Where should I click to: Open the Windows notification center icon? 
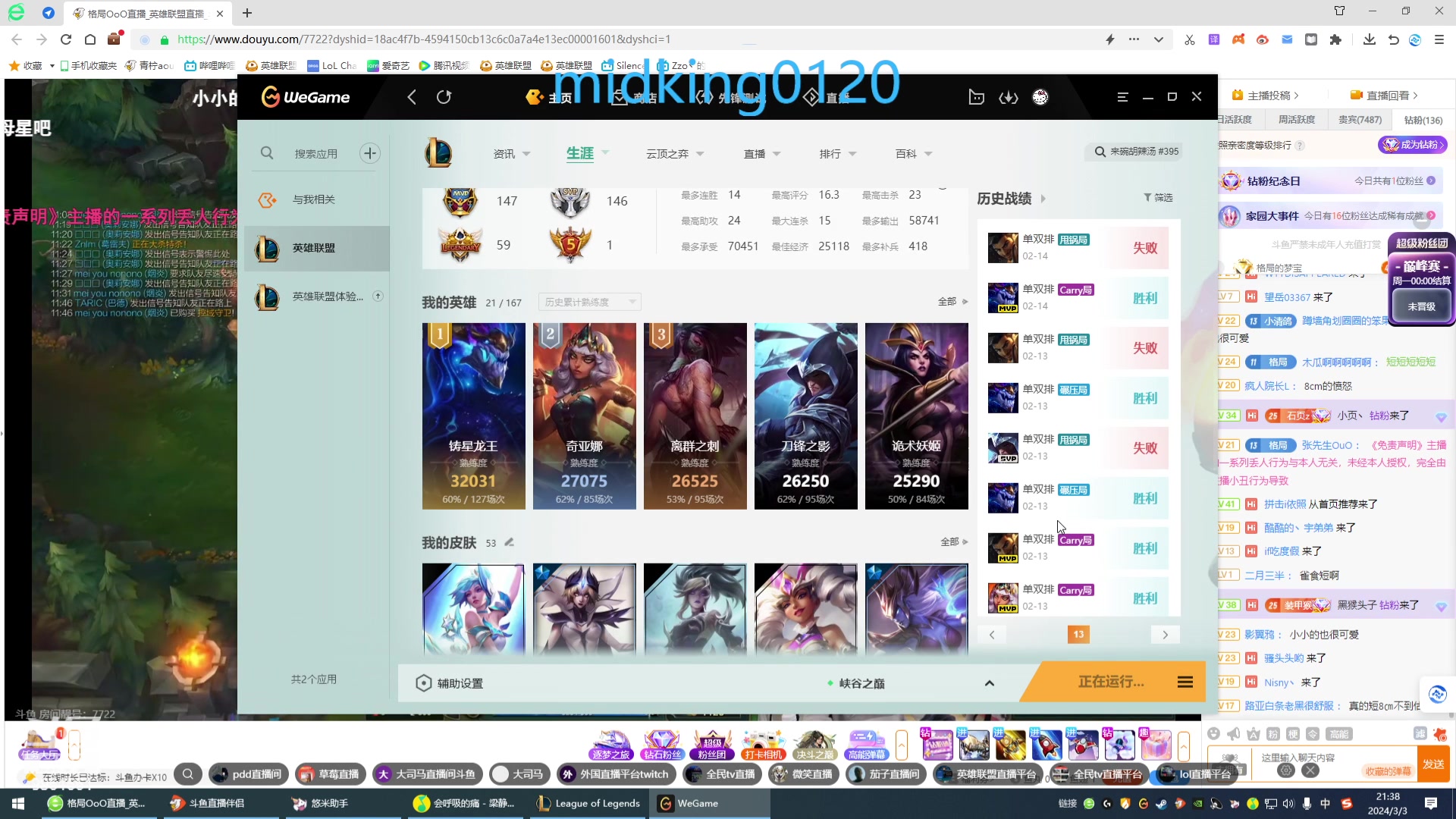point(1431,803)
